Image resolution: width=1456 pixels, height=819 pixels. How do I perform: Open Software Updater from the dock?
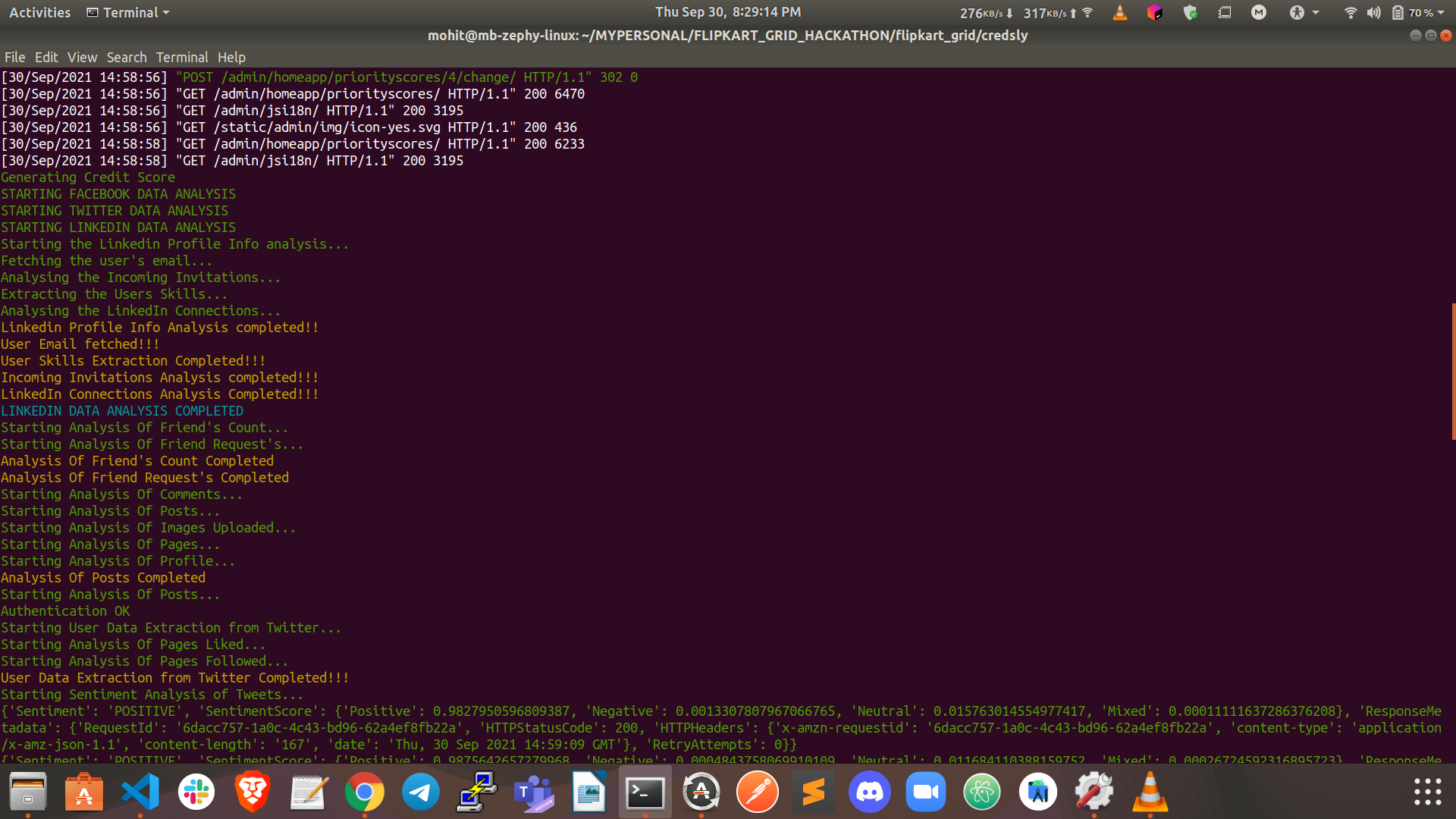pyautogui.click(x=701, y=792)
